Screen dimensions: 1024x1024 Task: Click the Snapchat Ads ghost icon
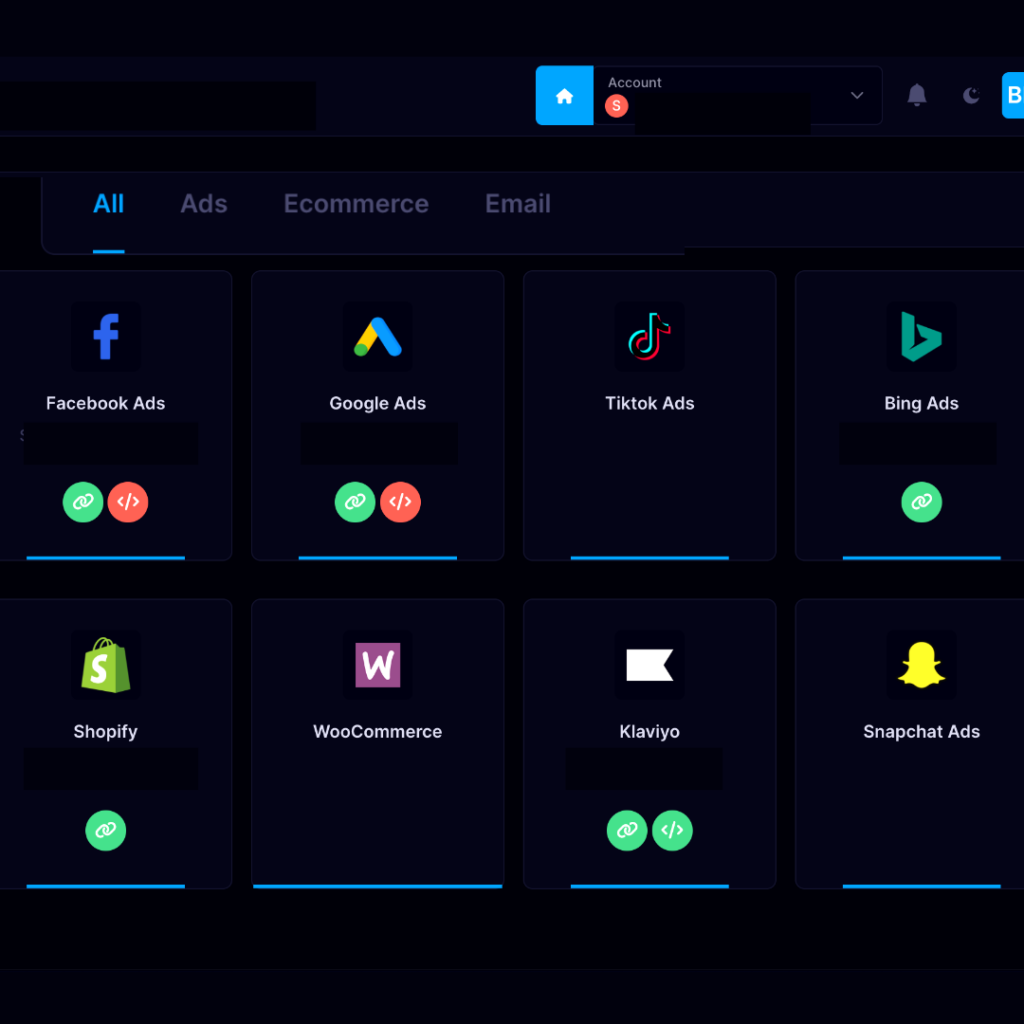coord(921,665)
